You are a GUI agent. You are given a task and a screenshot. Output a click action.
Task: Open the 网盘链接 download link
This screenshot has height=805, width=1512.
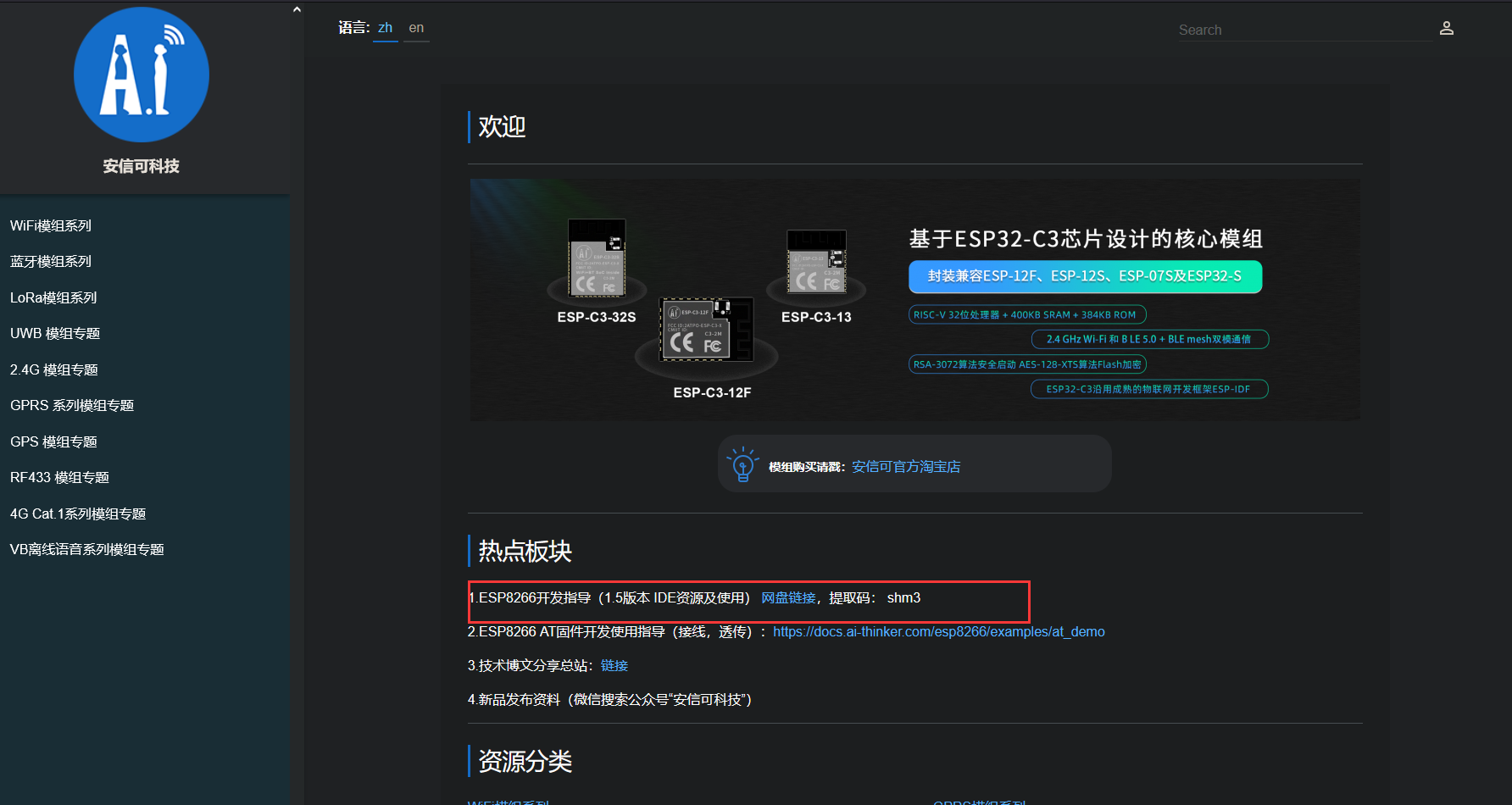tap(788, 597)
